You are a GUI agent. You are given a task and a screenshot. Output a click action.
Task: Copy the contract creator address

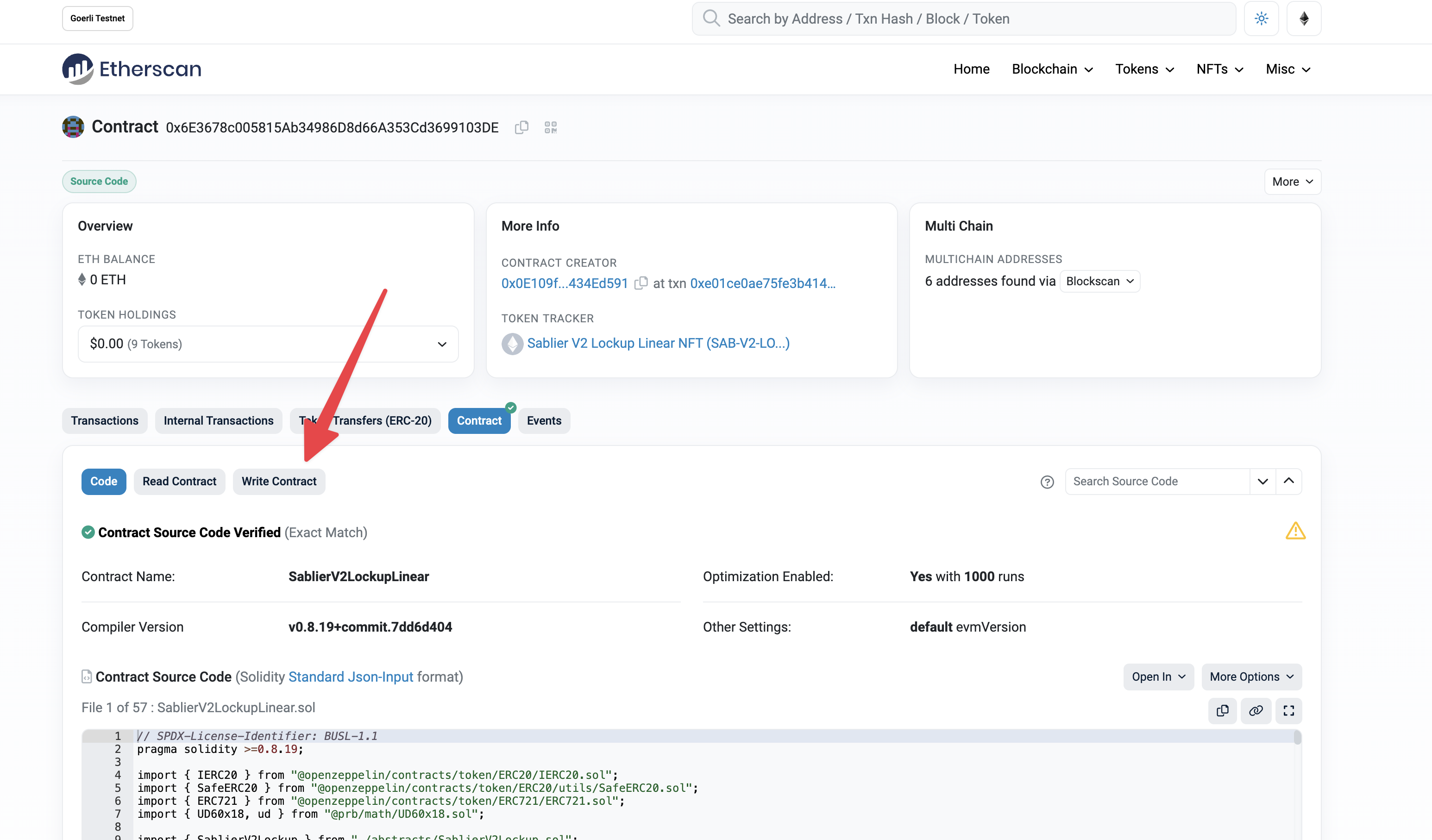pyautogui.click(x=641, y=283)
